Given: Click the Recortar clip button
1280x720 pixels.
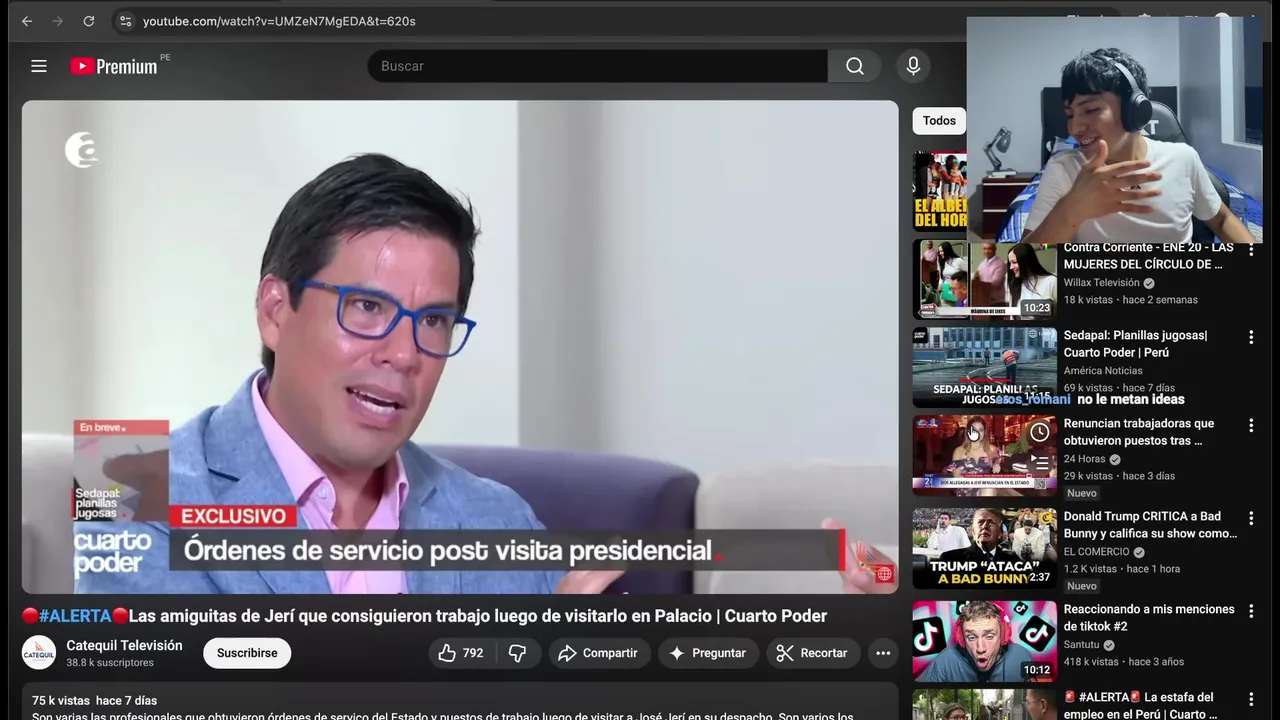Looking at the screenshot, I should (812, 653).
